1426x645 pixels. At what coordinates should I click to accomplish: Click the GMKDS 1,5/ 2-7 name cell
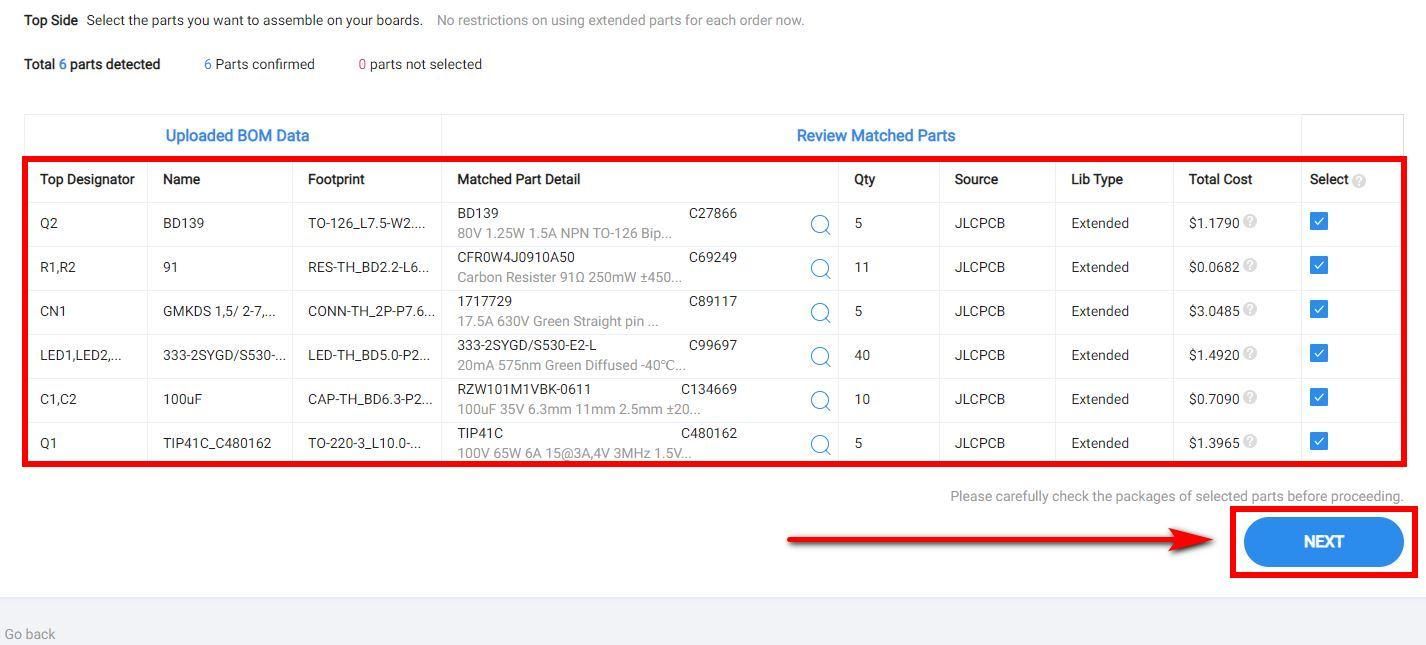click(x=219, y=311)
